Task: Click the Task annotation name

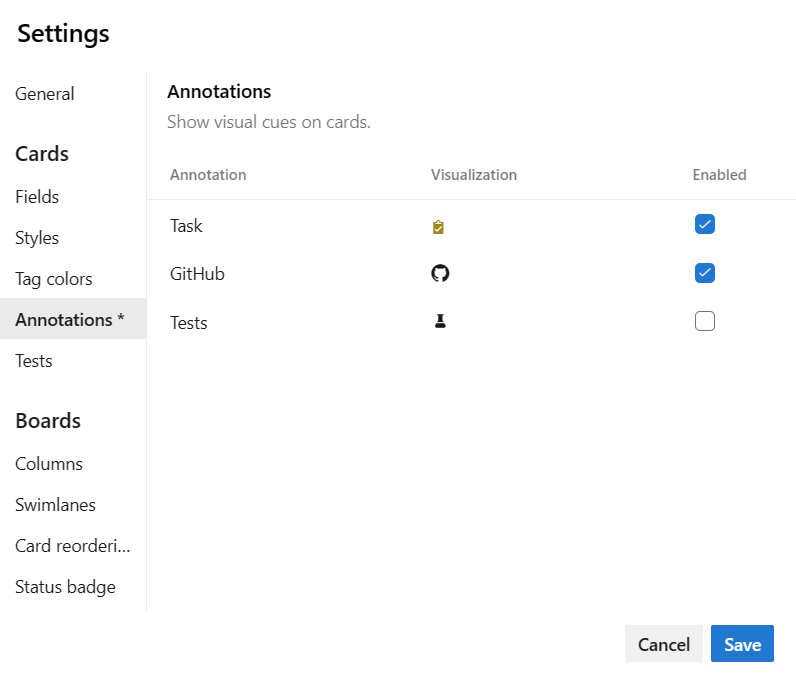Action: click(x=186, y=226)
